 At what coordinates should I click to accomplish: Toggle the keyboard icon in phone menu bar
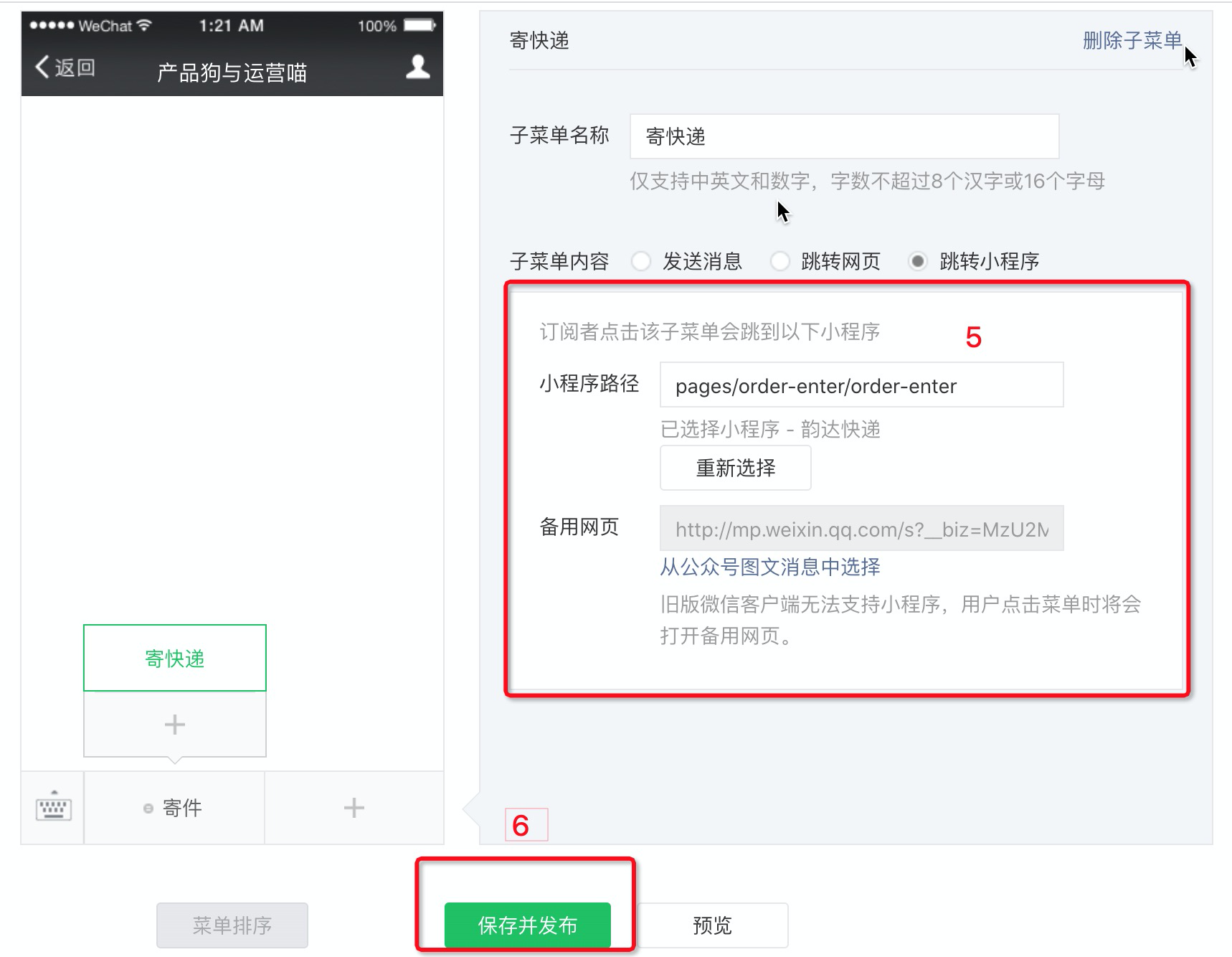[x=53, y=808]
